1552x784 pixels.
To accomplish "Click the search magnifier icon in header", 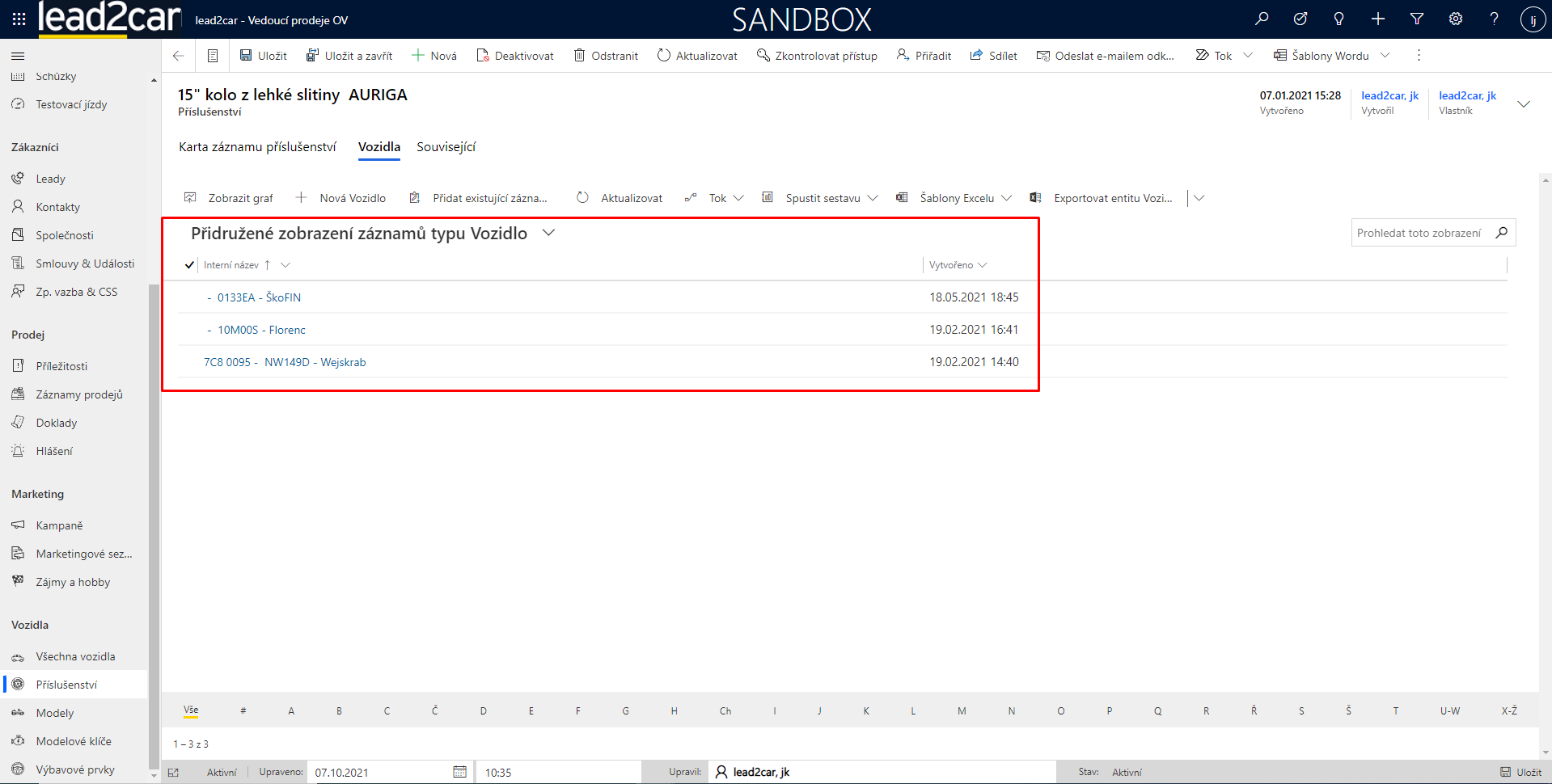I will tap(1262, 19).
